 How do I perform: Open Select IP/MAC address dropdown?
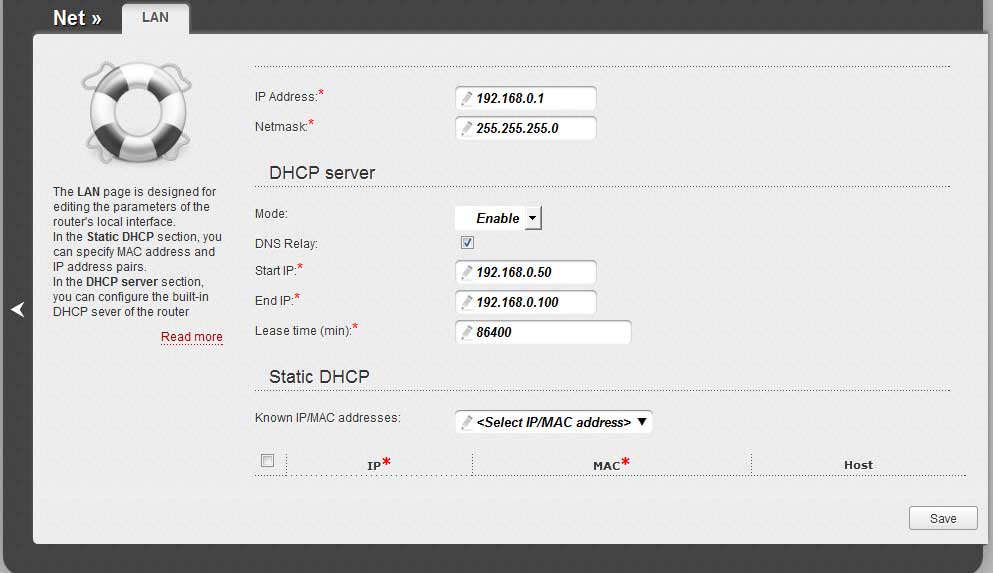553,422
